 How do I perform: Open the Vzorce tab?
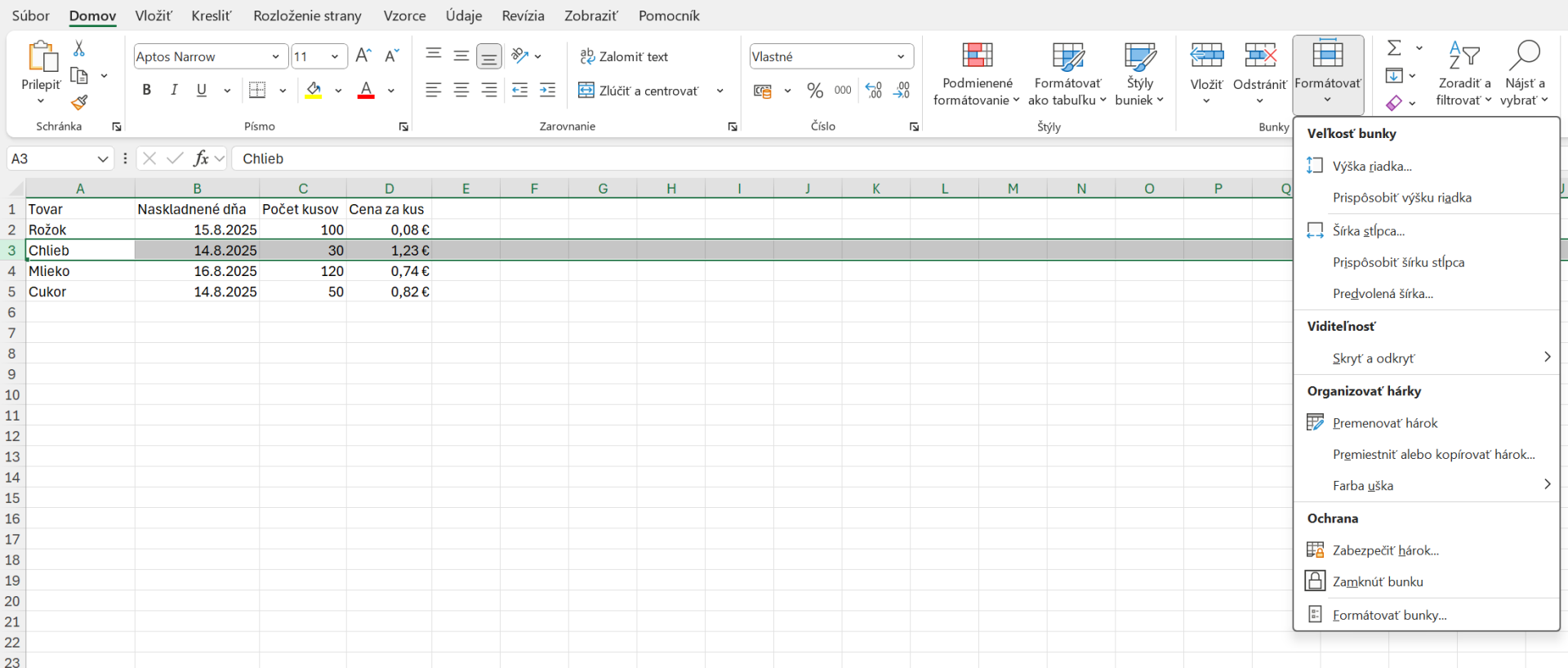pos(404,16)
